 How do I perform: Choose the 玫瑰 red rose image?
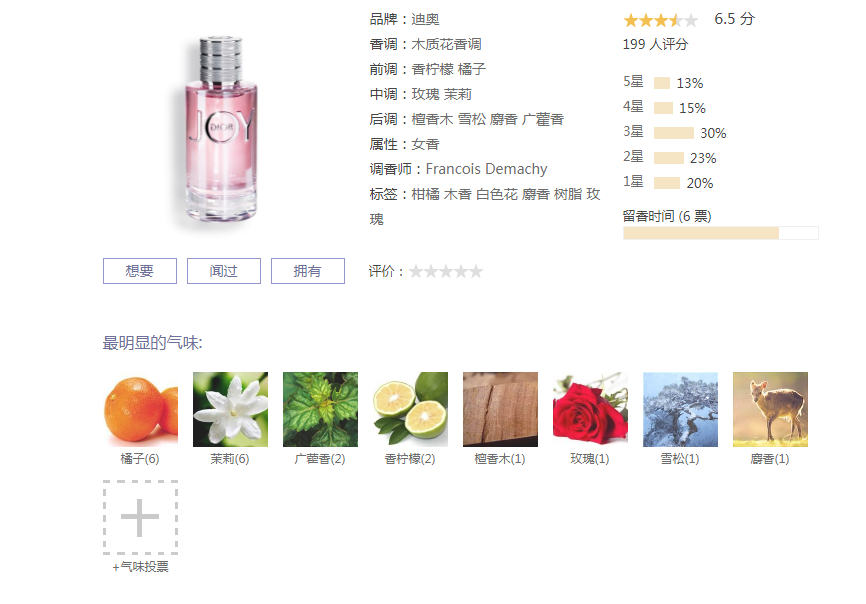pyautogui.click(x=590, y=409)
